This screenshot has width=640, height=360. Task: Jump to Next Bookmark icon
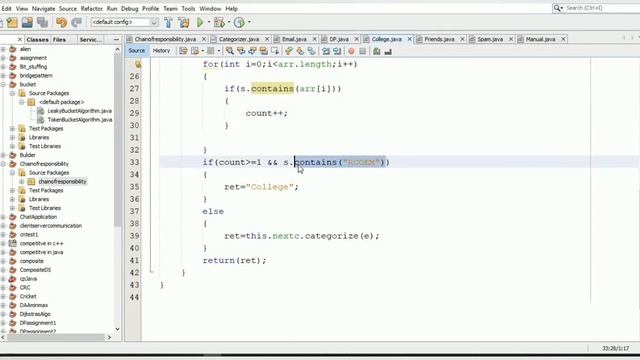click(300, 51)
